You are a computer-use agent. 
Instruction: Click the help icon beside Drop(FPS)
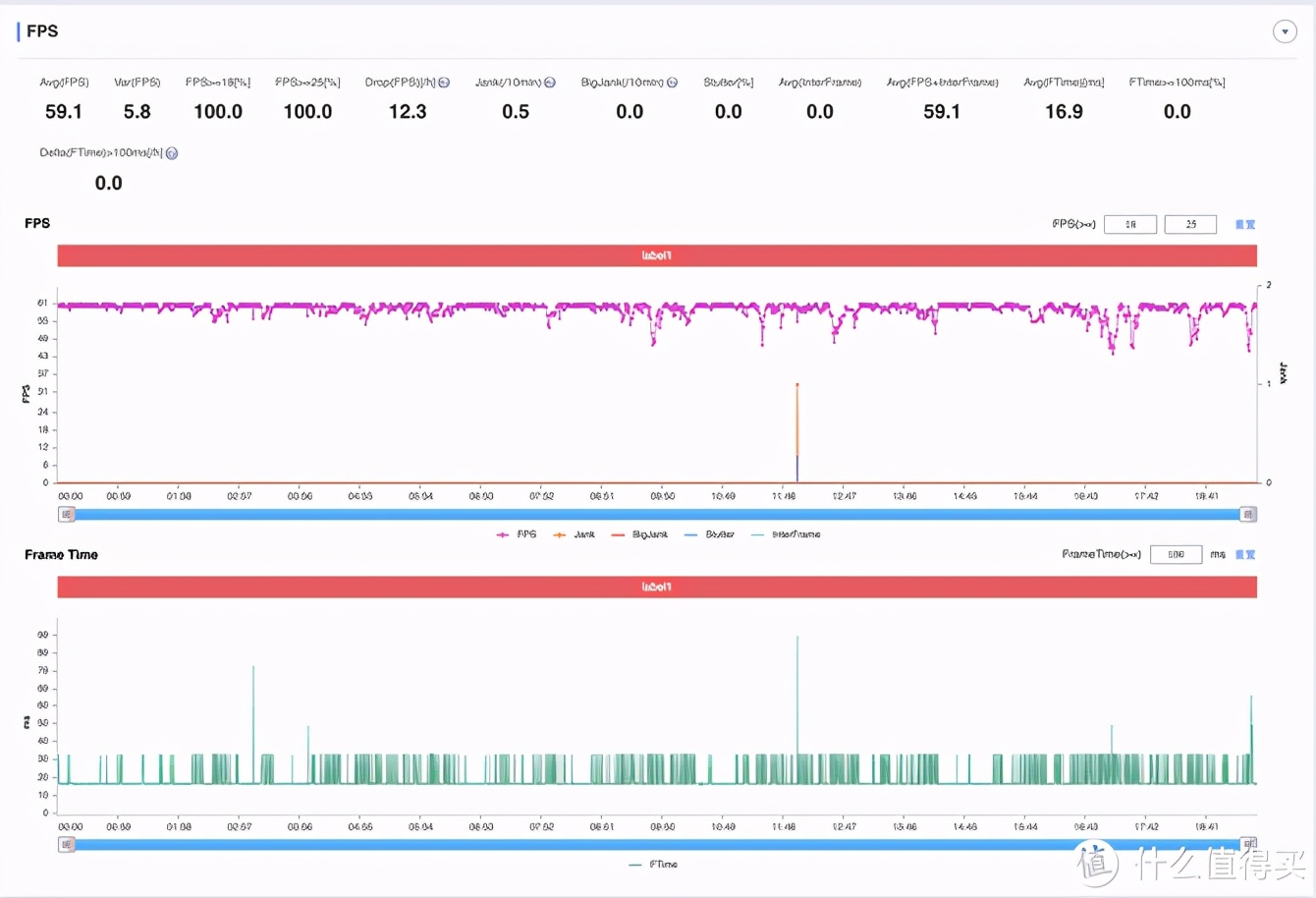point(444,83)
